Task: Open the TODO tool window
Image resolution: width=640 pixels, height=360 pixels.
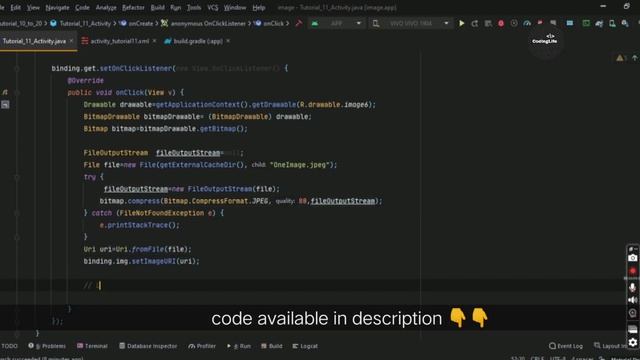Action: coord(9,346)
